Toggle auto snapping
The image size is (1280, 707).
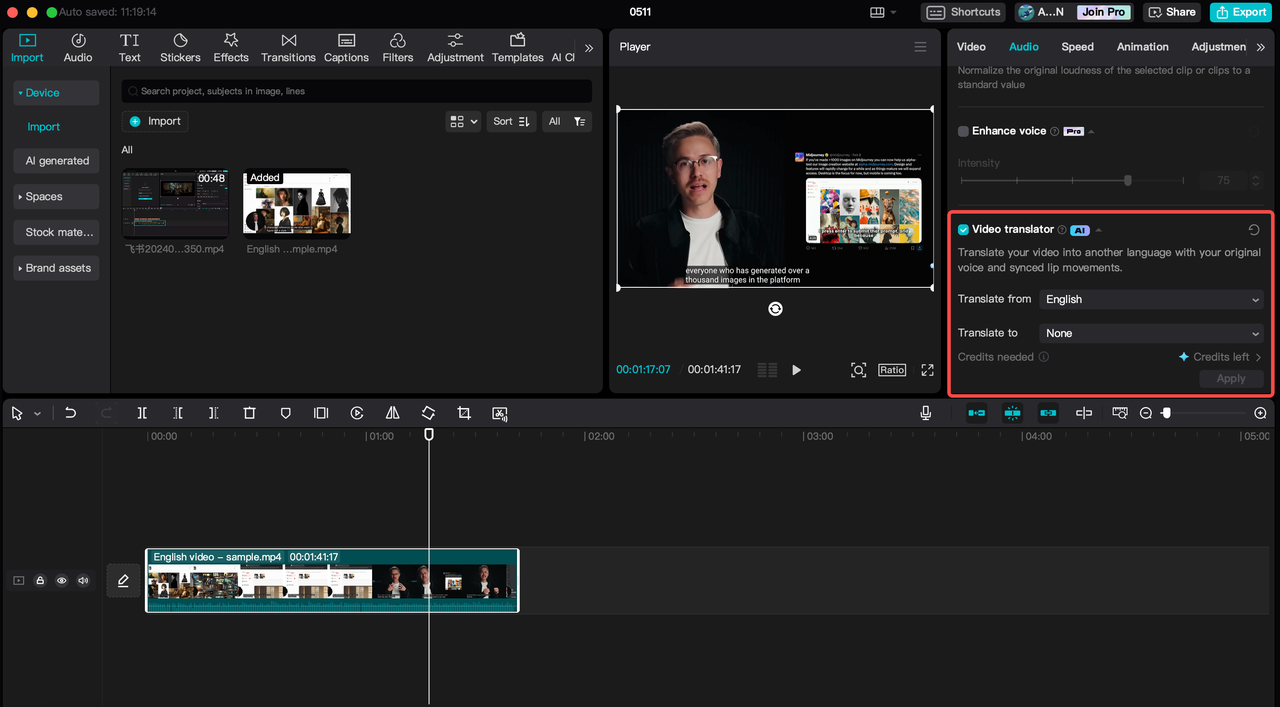pyautogui.click(x=1012, y=413)
